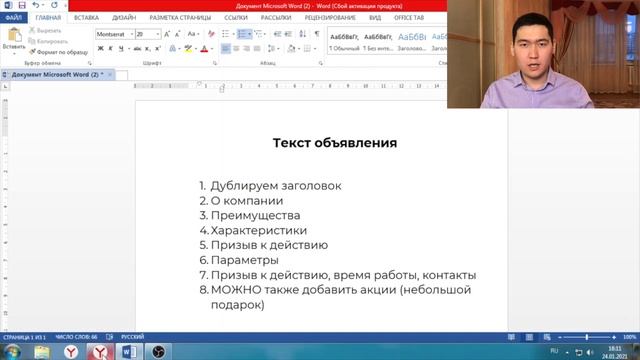Apply the Без интервала style
This screenshot has height=360, width=640.
point(378,41)
